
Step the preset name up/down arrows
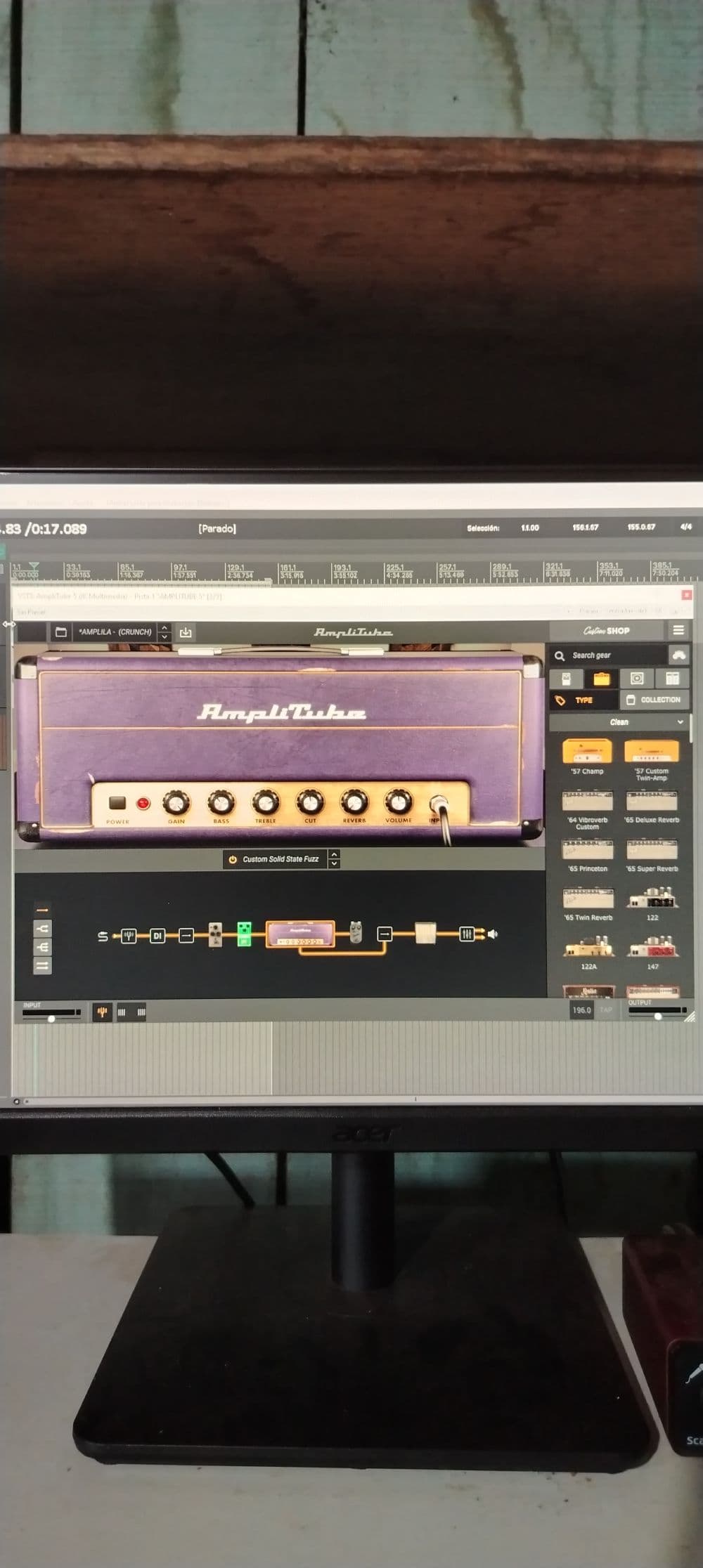pos(164,632)
